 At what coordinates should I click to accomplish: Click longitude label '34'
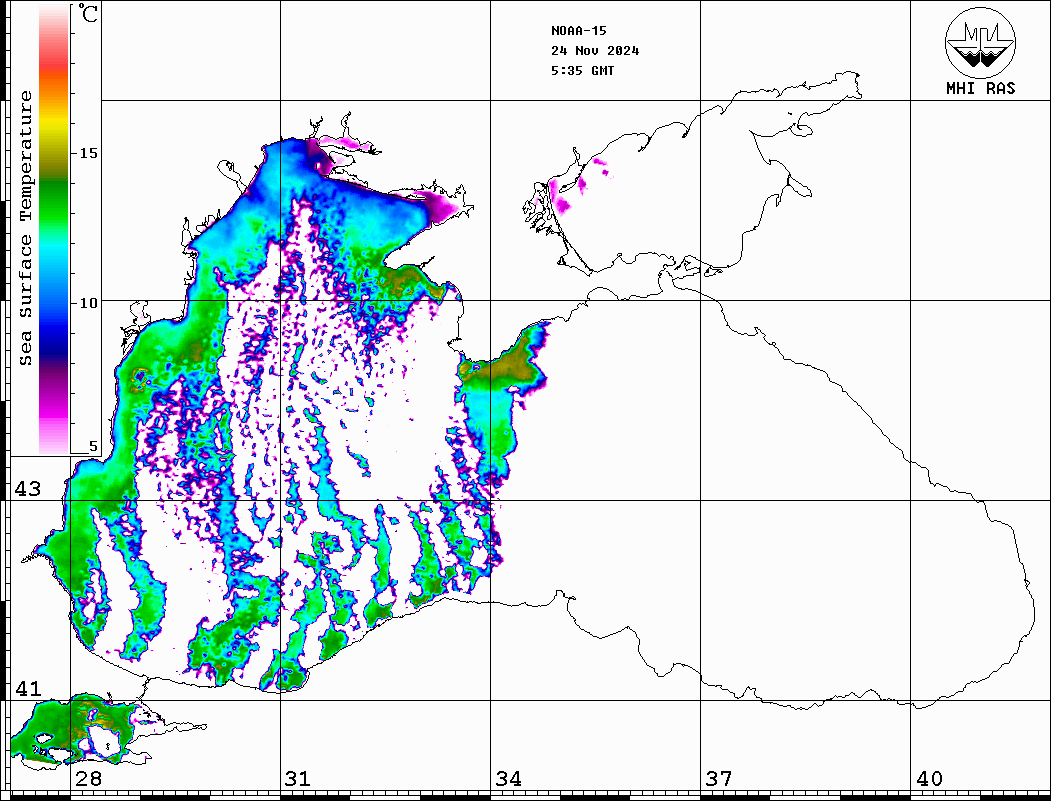pyautogui.click(x=508, y=779)
